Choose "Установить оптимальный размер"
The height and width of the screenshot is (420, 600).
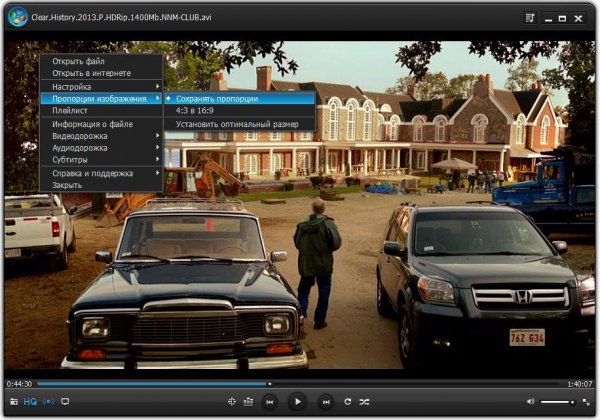pos(240,124)
